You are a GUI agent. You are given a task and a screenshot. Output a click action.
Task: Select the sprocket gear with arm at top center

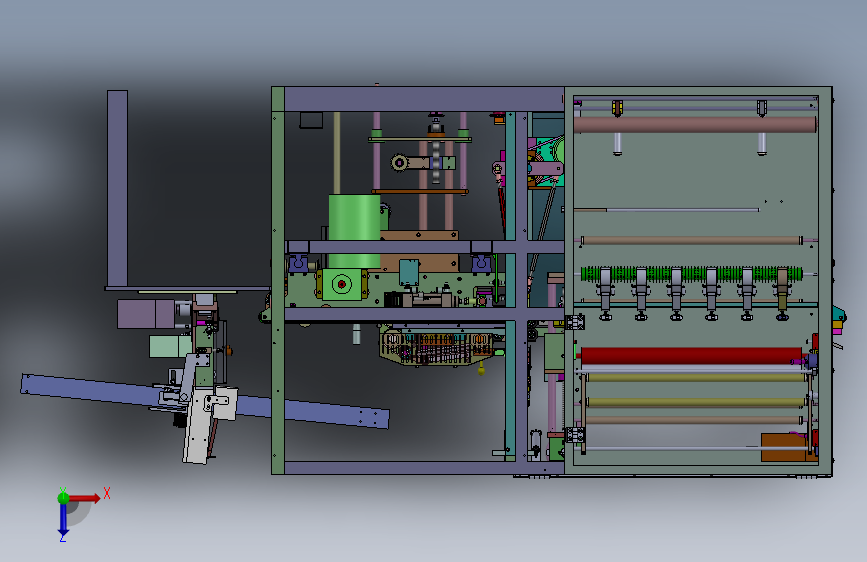423,163
